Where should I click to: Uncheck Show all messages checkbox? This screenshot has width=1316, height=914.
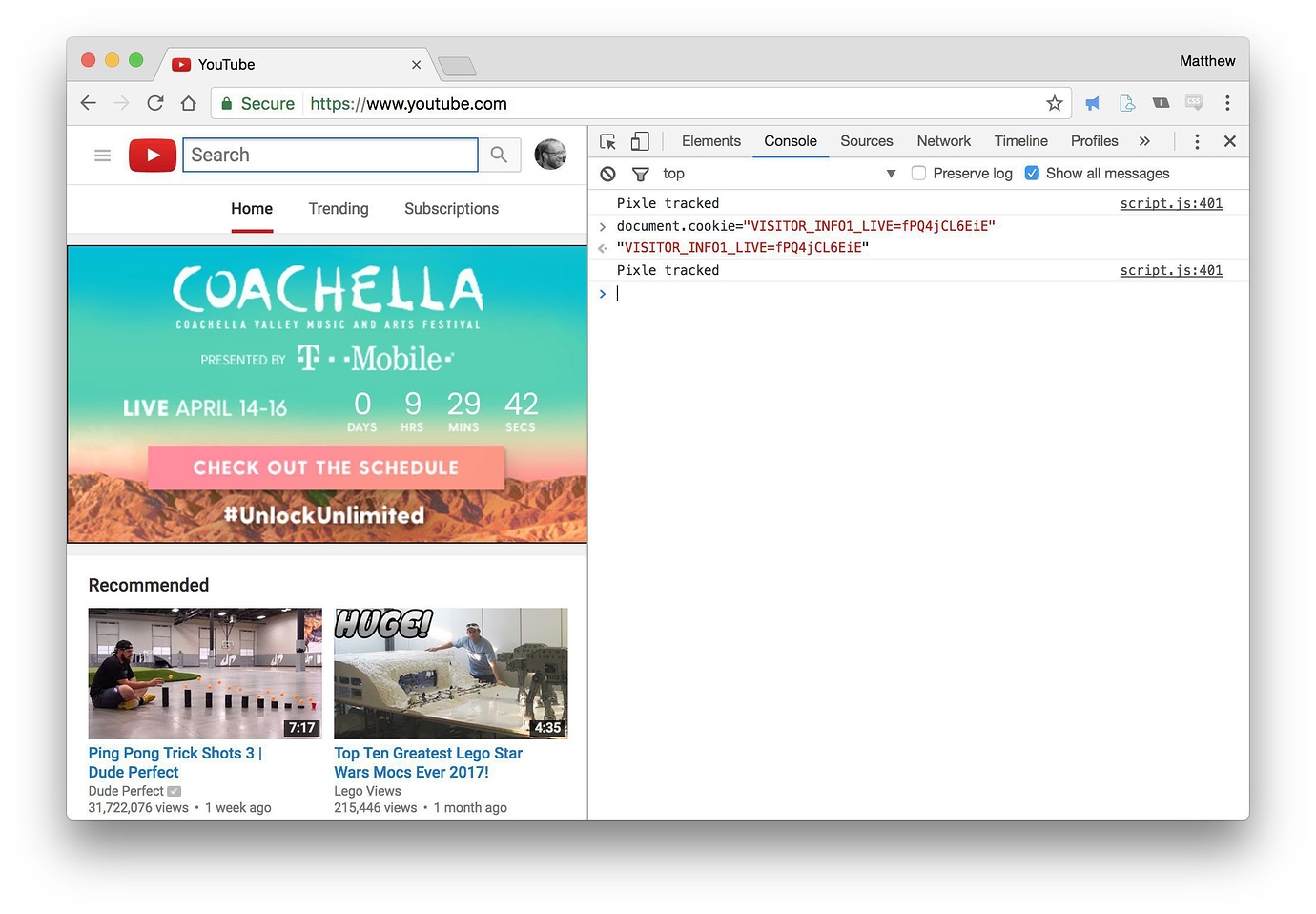1032,173
